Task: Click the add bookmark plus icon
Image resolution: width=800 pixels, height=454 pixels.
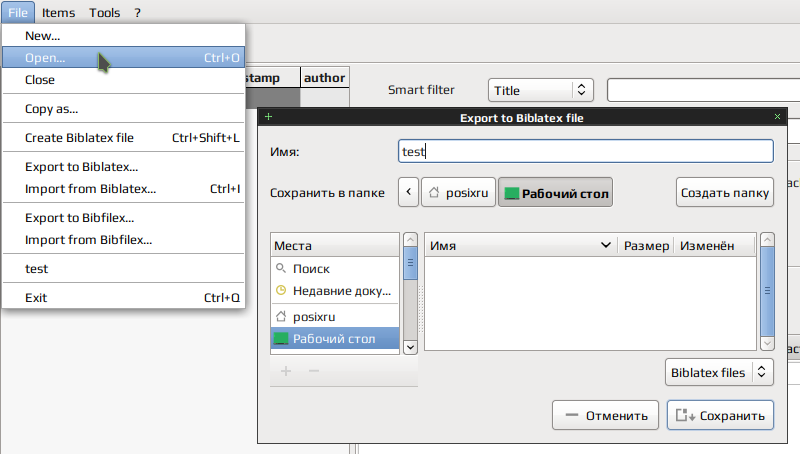Action: point(286,371)
